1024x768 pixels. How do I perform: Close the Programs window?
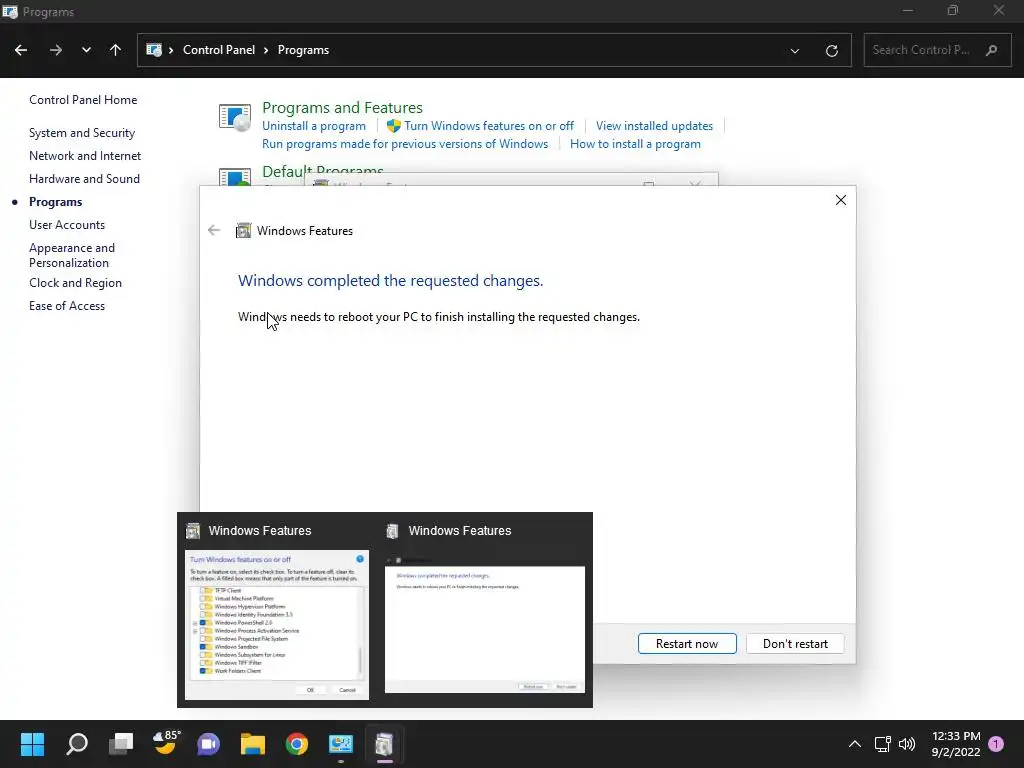click(999, 10)
